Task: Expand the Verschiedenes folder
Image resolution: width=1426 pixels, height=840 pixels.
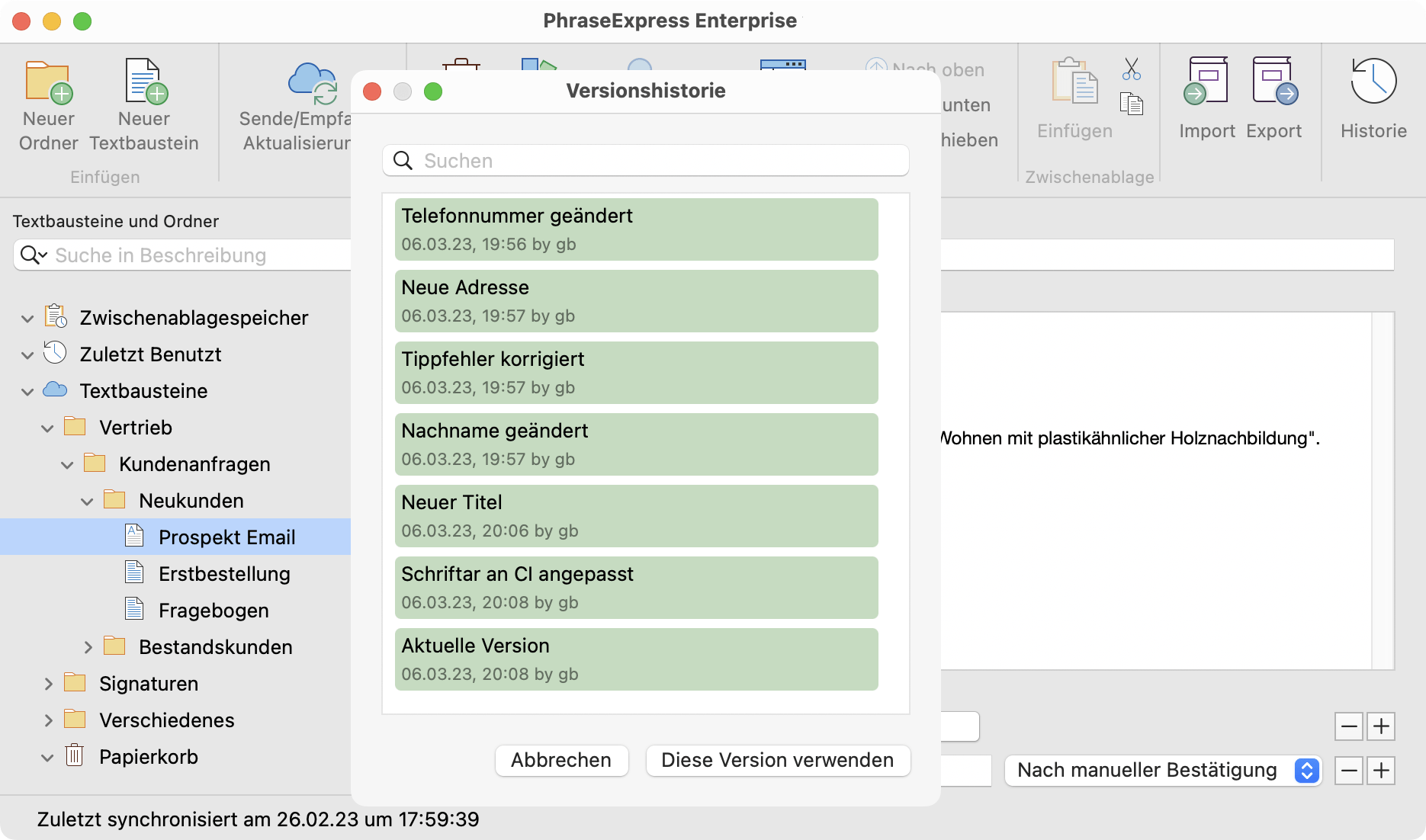Action: click(x=48, y=720)
